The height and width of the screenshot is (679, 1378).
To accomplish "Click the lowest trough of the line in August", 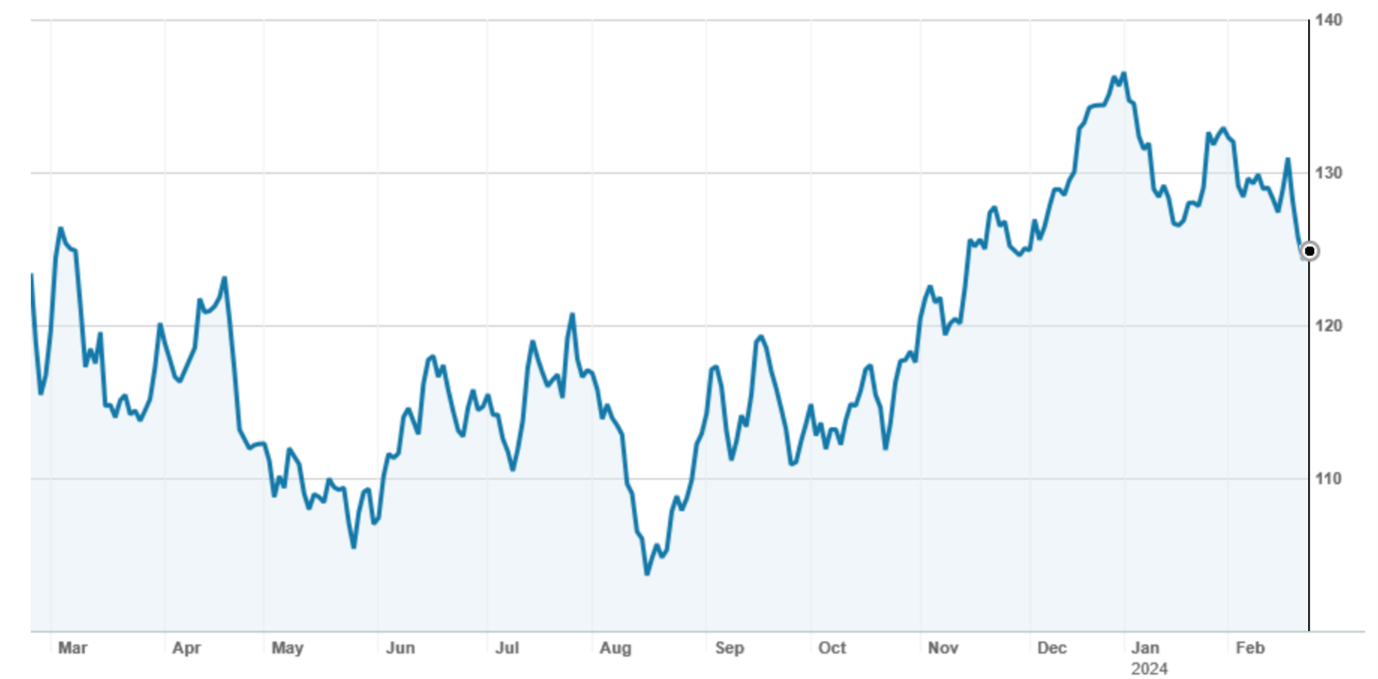I will pyautogui.click(x=647, y=573).
